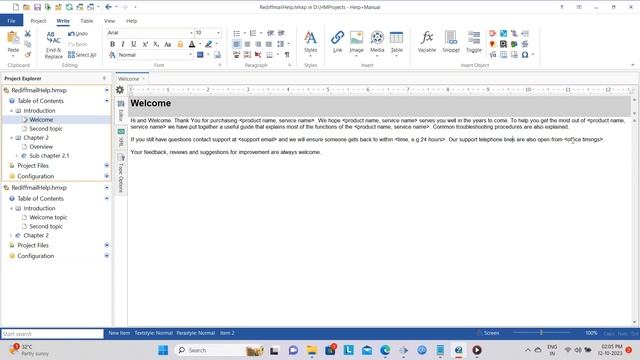The width and height of the screenshot is (640, 360).
Task: Click the text highlight color pen
Action: point(209,44)
